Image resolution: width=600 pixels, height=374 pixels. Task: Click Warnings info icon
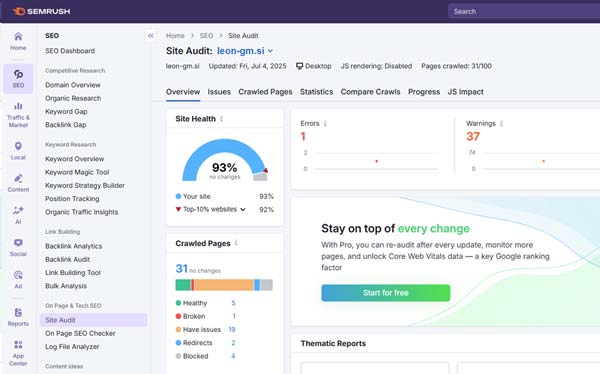501,124
